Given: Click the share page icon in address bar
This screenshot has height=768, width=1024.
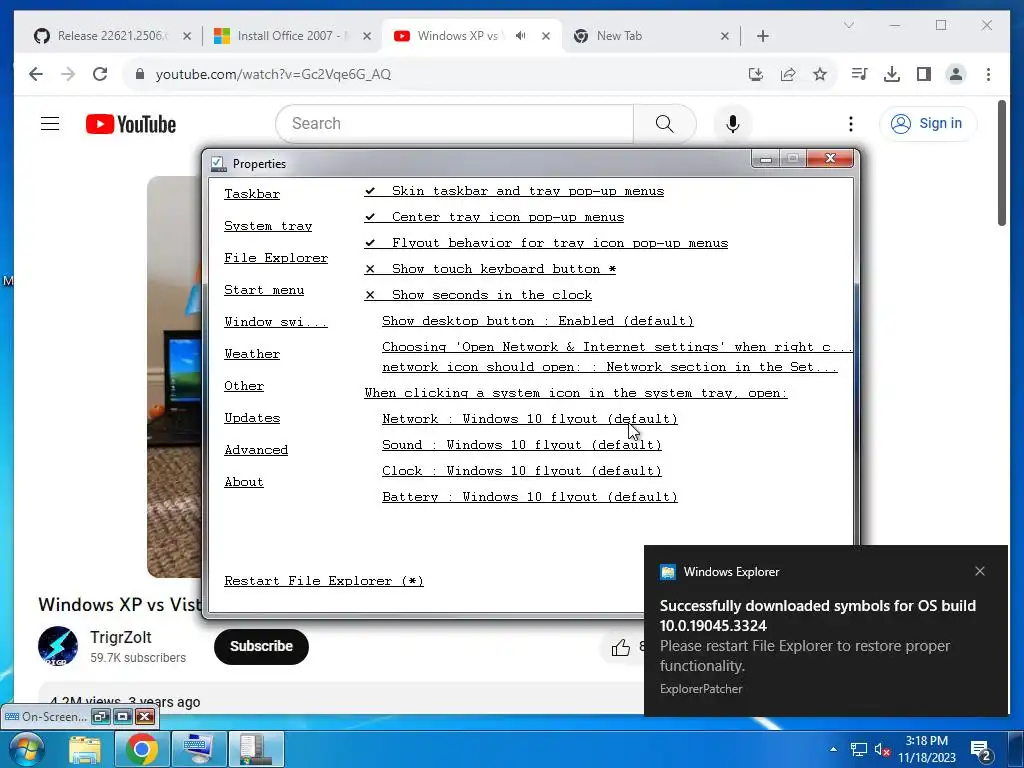Looking at the screenshot, I should [x=788, y=74].
